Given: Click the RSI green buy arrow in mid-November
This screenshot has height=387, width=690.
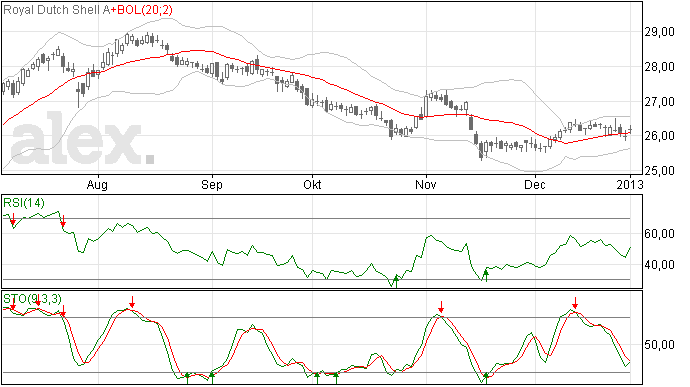Looking at the screenshot, I should pyautogui.click(x=486, y=276).
